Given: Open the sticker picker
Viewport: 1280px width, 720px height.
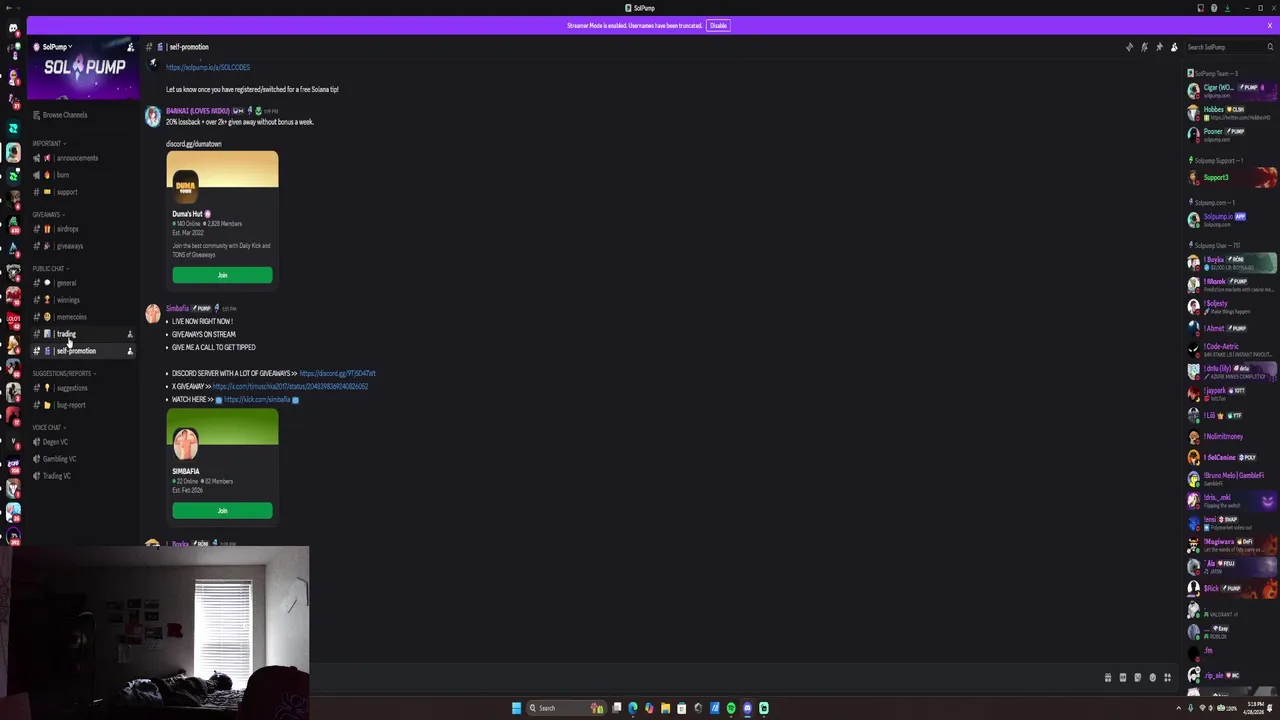Looking at the screenshot, I should [x=1137, y=678].
